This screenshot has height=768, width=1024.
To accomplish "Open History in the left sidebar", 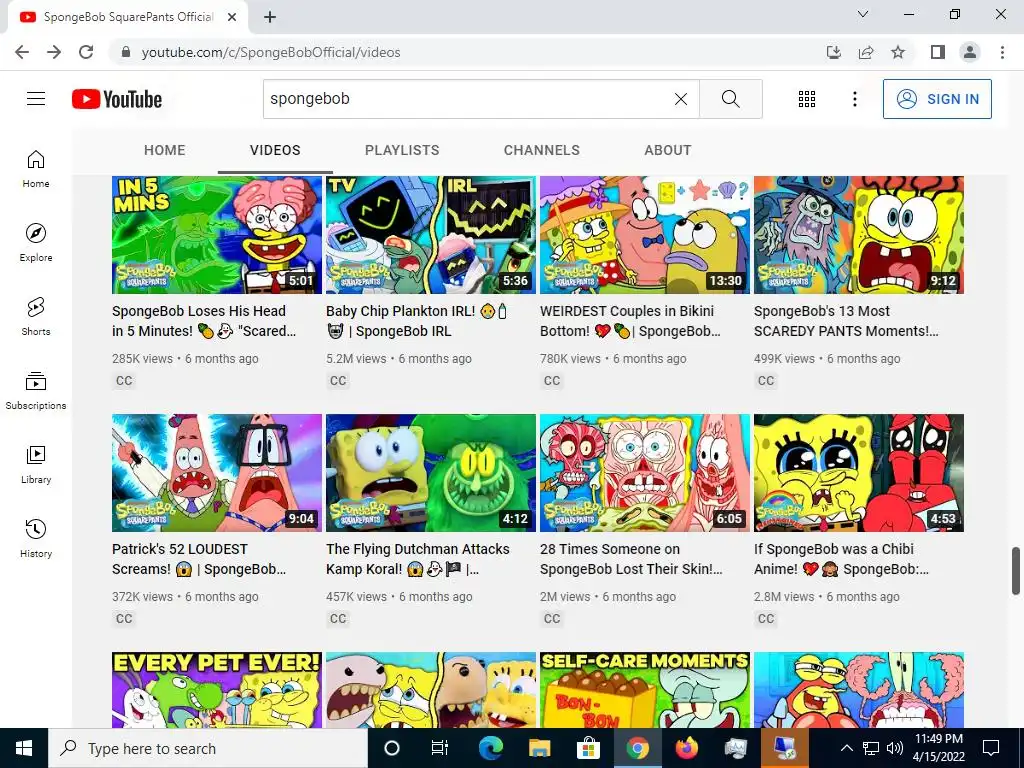I will click(x=36, y=538).
